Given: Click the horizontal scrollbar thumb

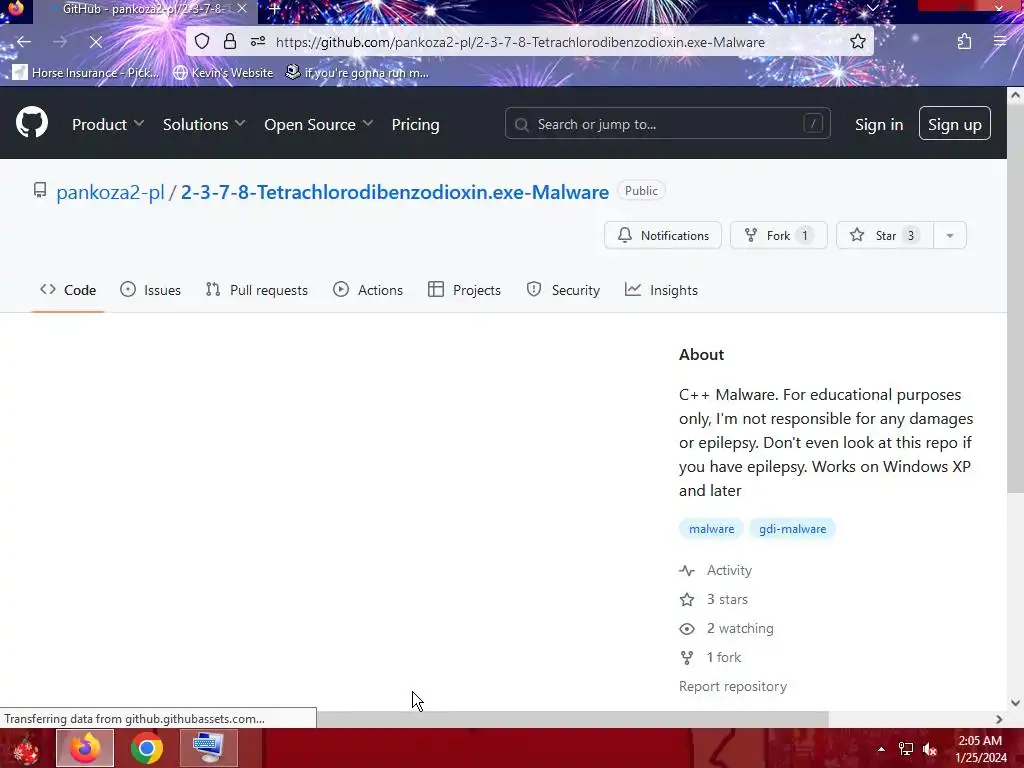Looking at the screenshot, I should 572,719.
